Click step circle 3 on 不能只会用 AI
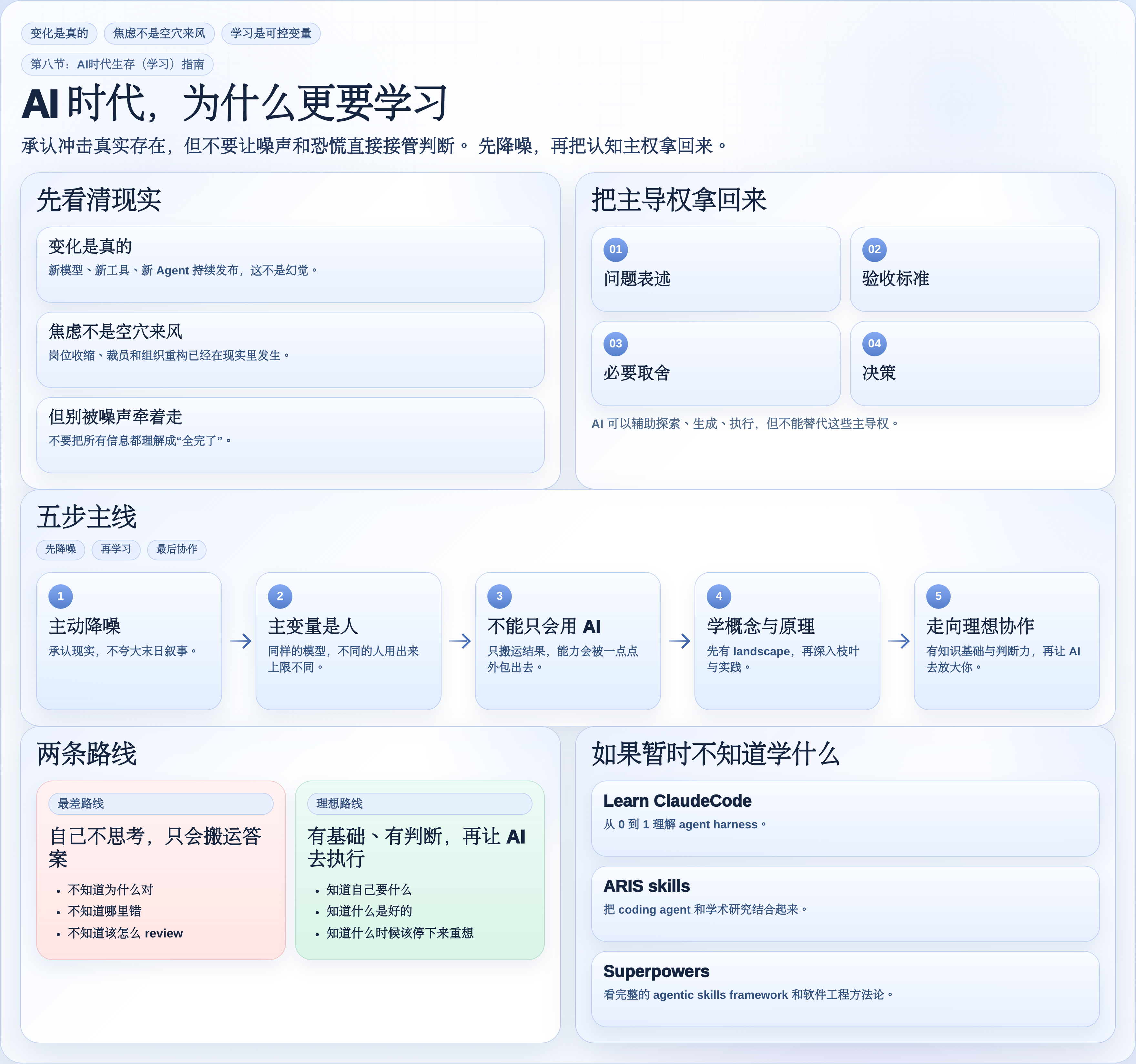The width and height of the screenshot is (1136, 1064). pyautogui.click(x=499, y=596)
